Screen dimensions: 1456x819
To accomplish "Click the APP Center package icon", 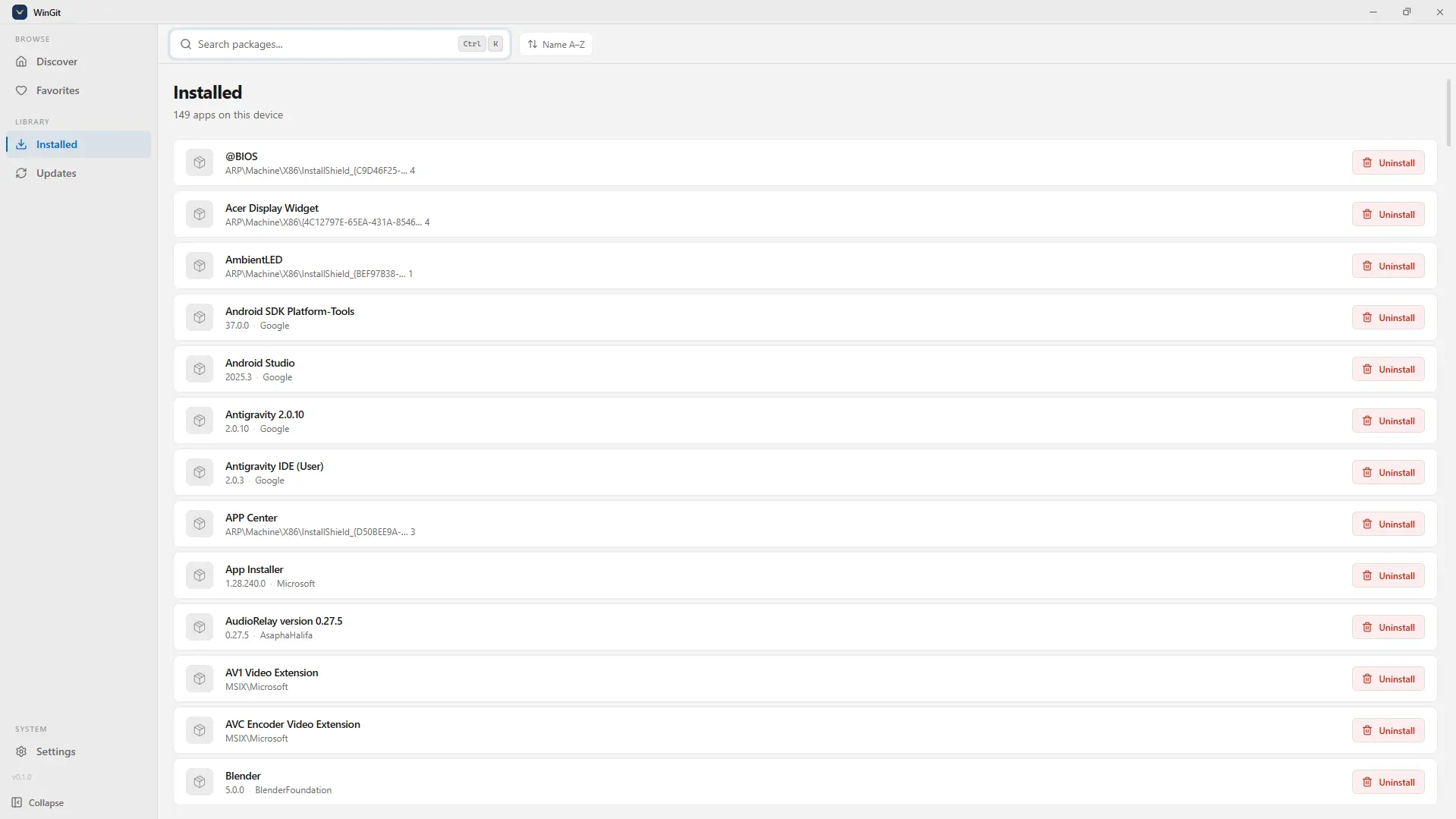I will click(200, 524).
